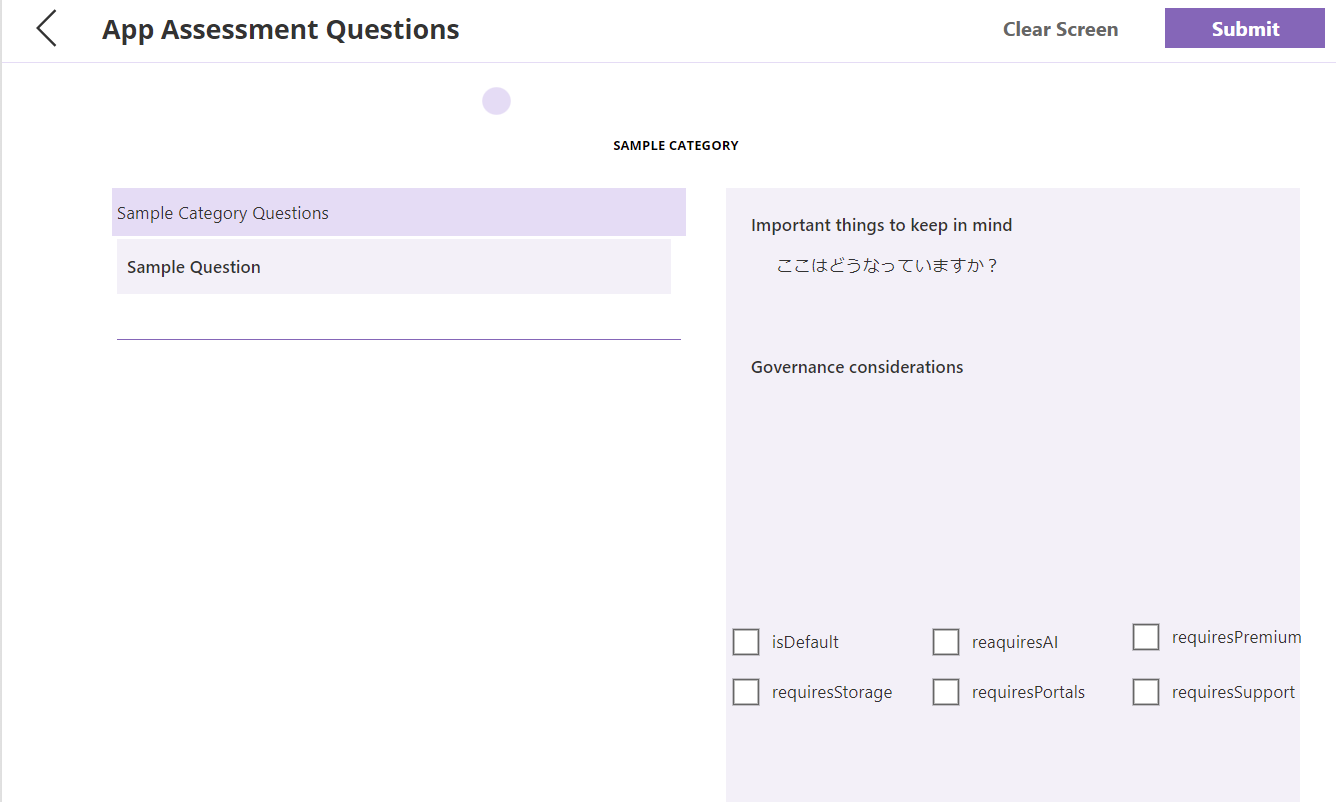Click the Japanese text under Important things

[888, 266]
